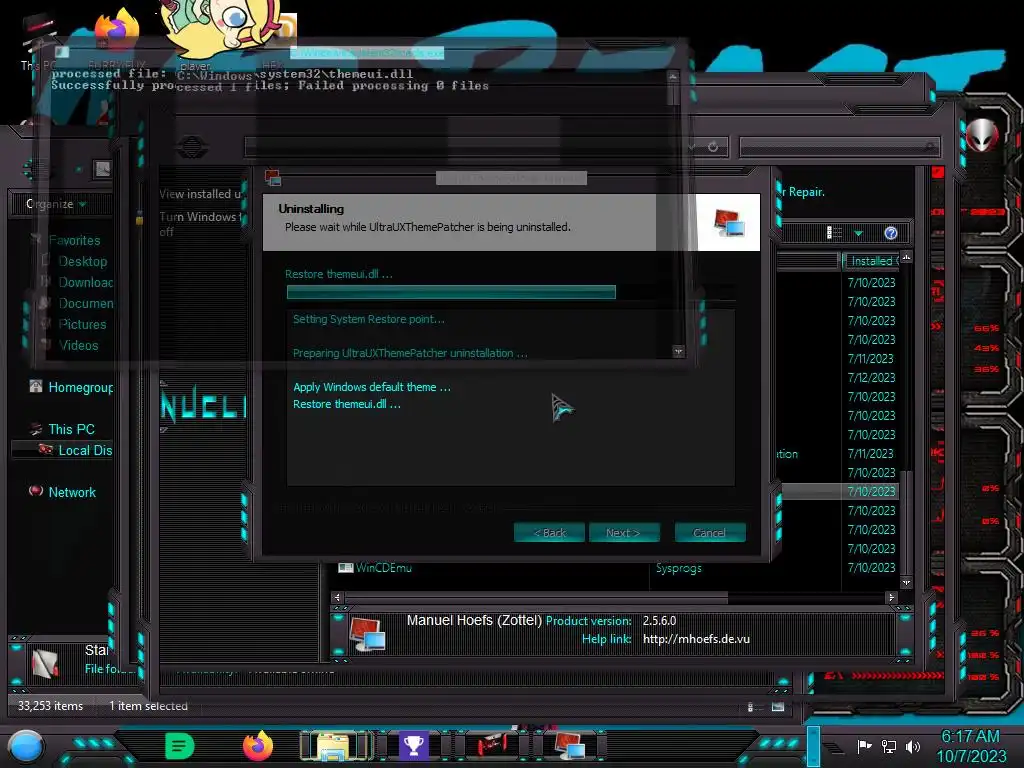Screen dimensions: 1024x768
Task: Click the program icon in the details pane
Action: [367, 634]
